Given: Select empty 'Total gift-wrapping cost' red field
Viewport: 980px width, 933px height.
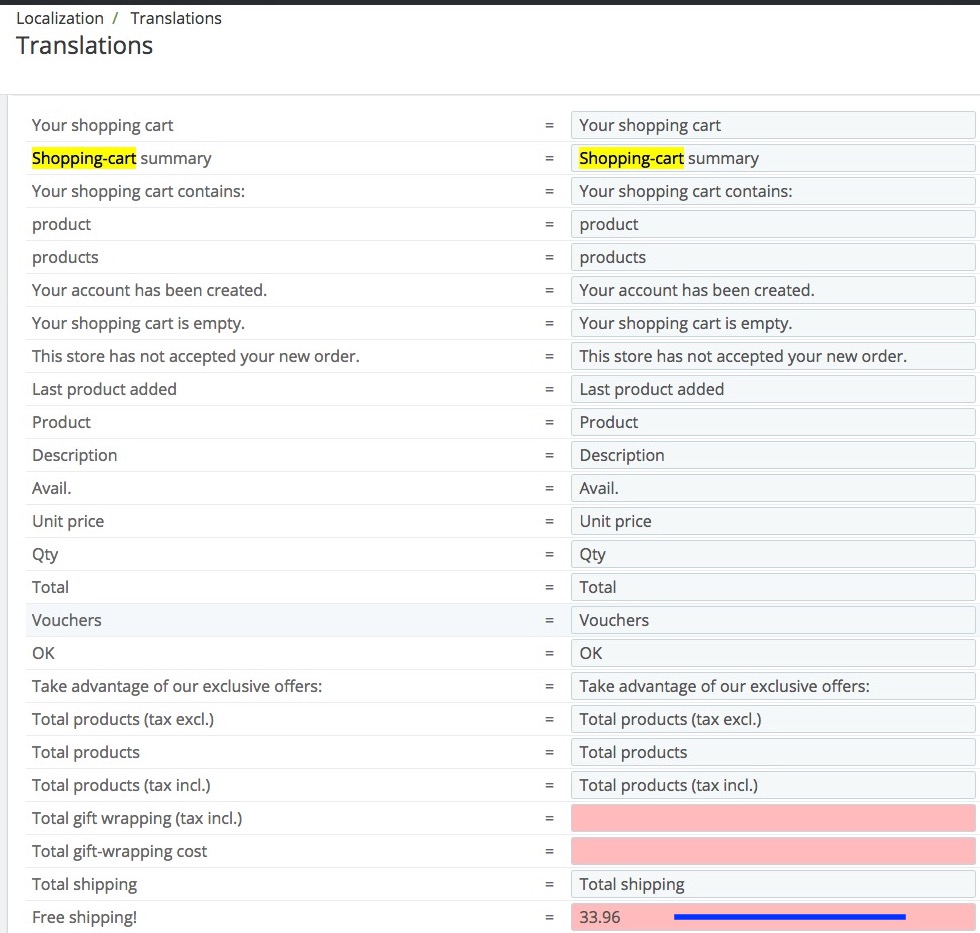Looking at the screenshot, I should click(x=773, y=851).
